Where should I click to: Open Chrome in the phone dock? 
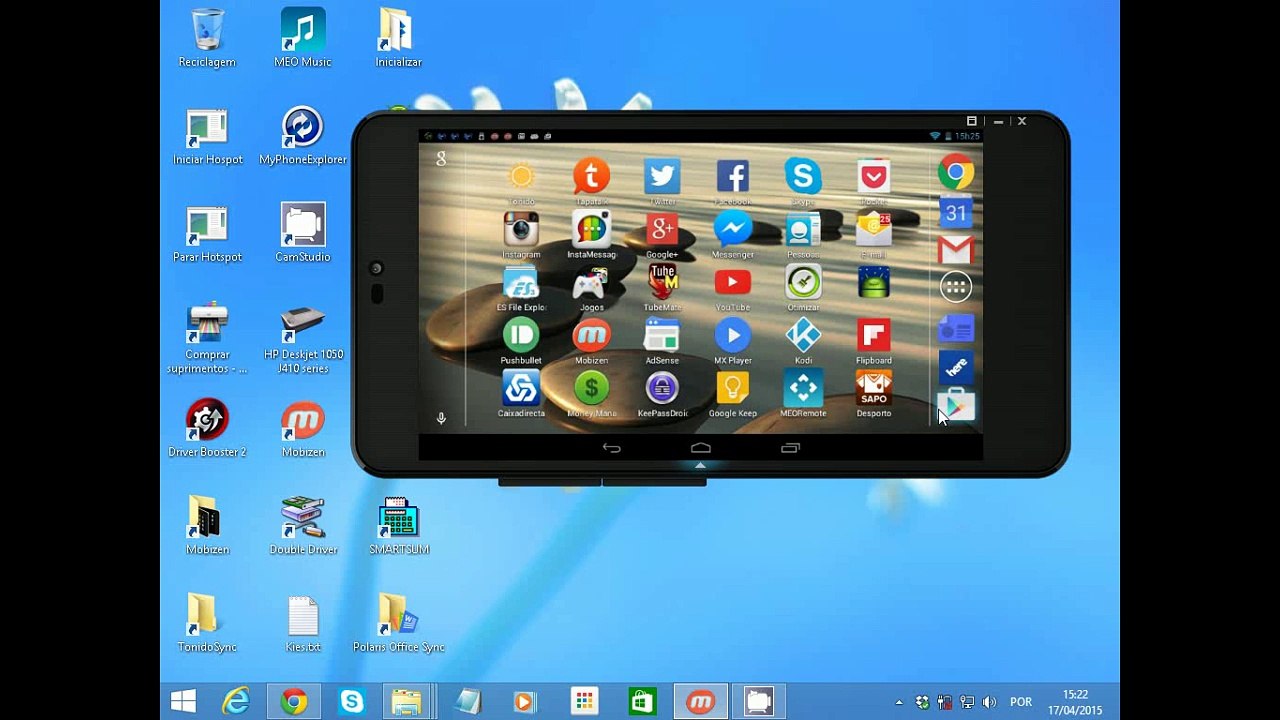point(956,173)
